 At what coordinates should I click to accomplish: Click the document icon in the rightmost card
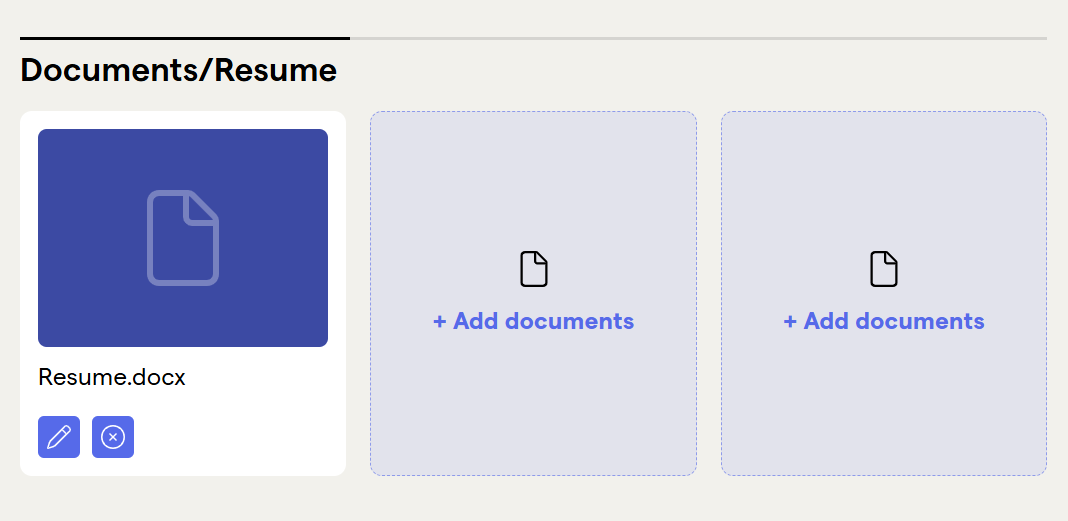(884, 269)
